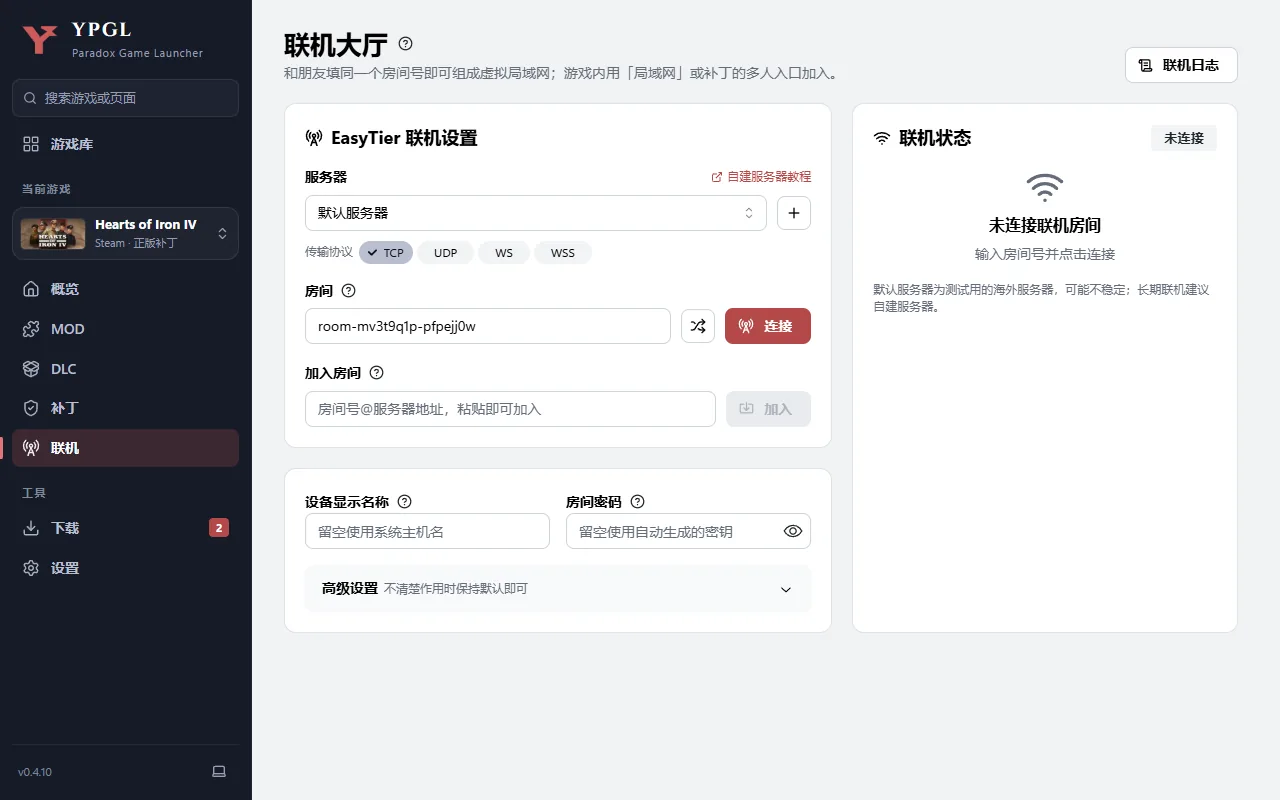Screen dimensions: 1280x800
Task: Generate a random room ID with shuffle icon
Action: coord(698,326)
